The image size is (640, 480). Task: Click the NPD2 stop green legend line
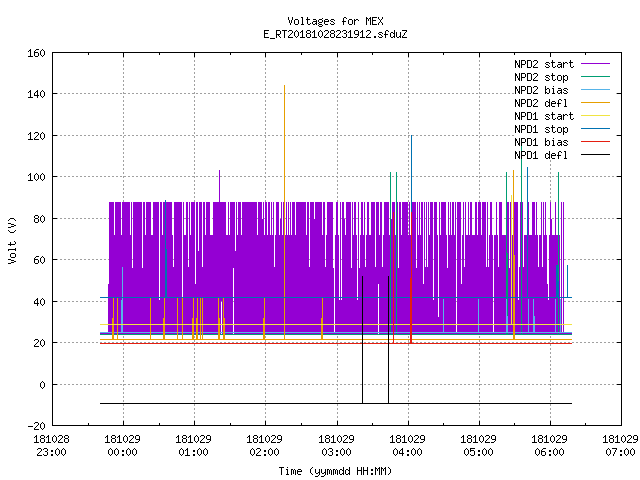pyautogui.click(x=595, y=77)
